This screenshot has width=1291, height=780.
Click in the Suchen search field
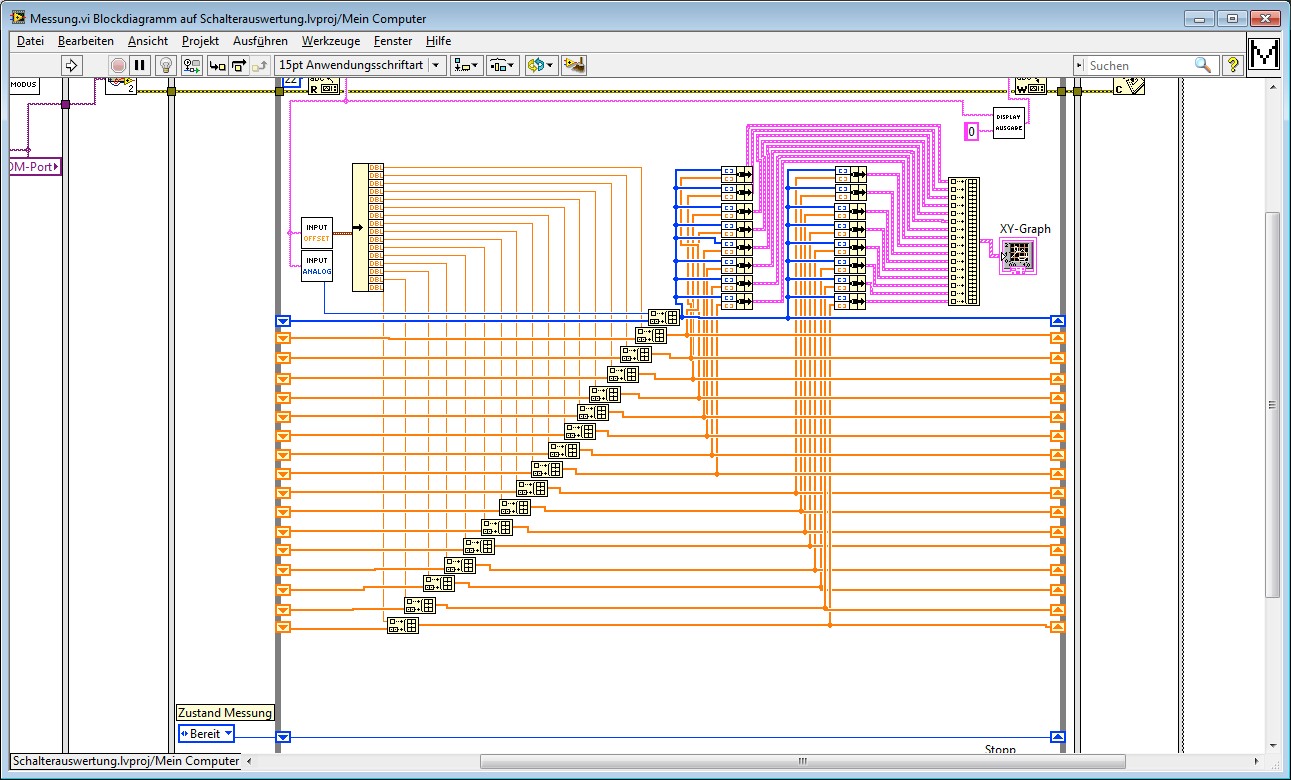coord(1140,65)
